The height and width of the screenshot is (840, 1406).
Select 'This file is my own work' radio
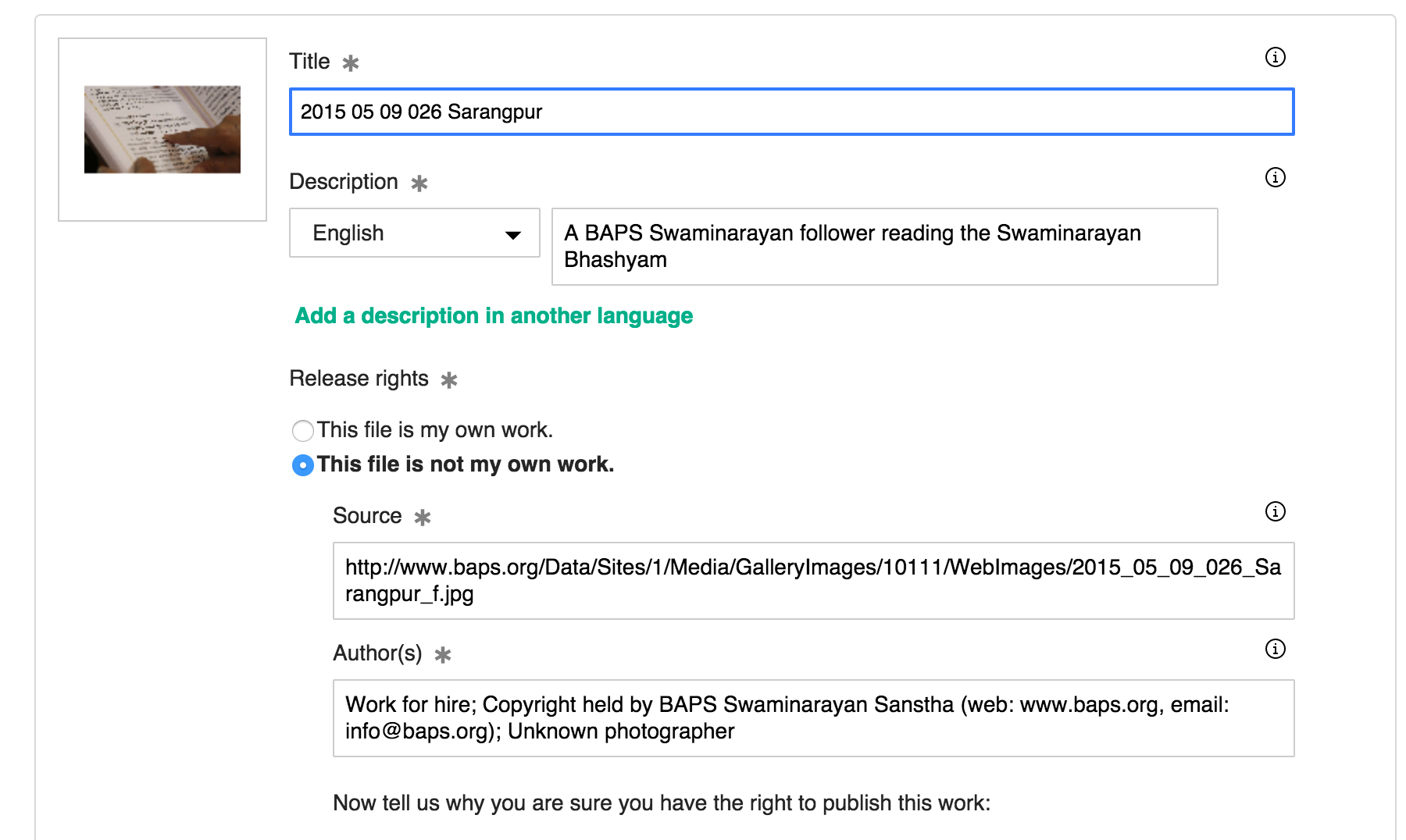303,430
